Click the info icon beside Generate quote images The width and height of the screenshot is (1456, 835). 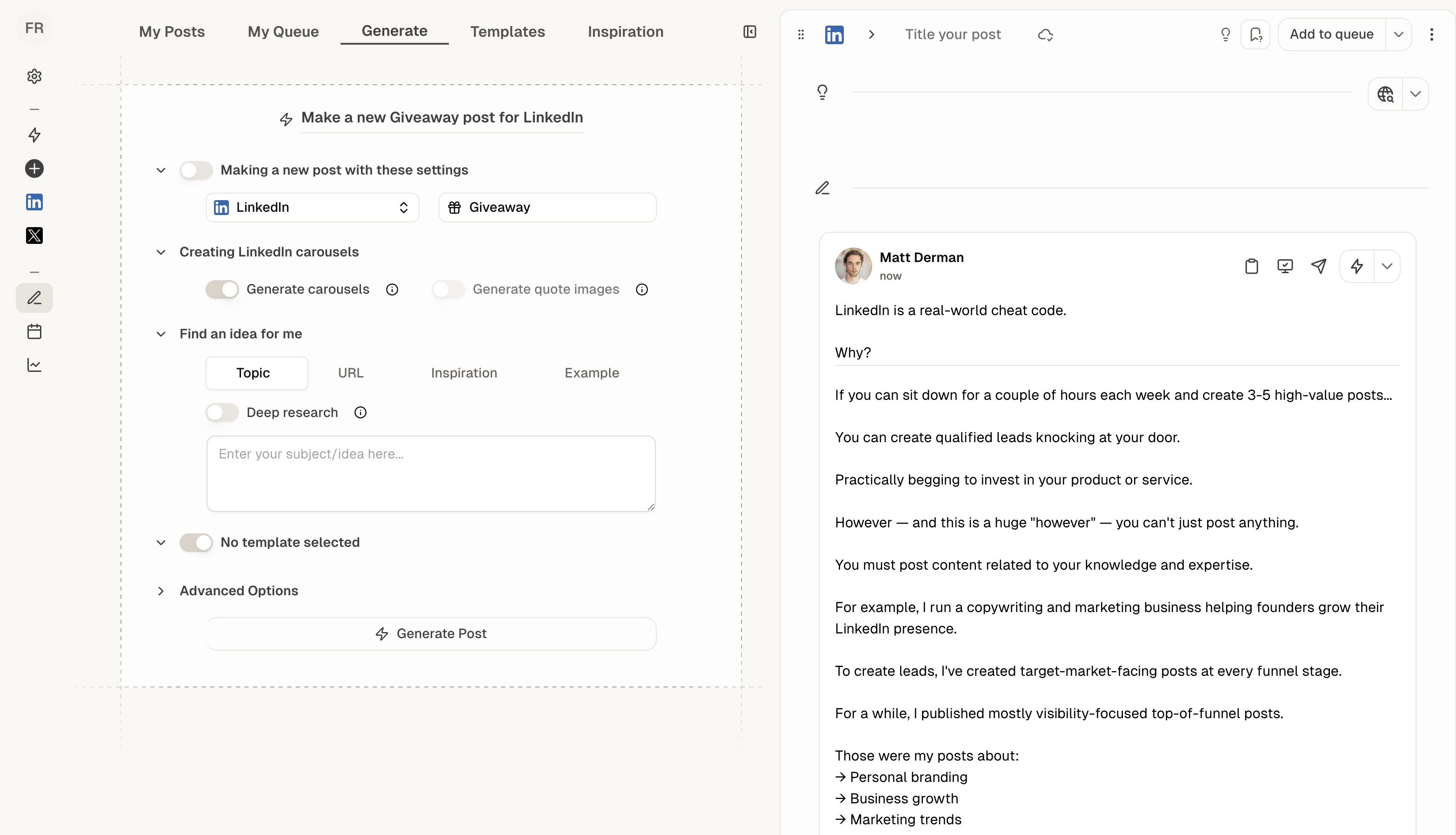point(642,290)
